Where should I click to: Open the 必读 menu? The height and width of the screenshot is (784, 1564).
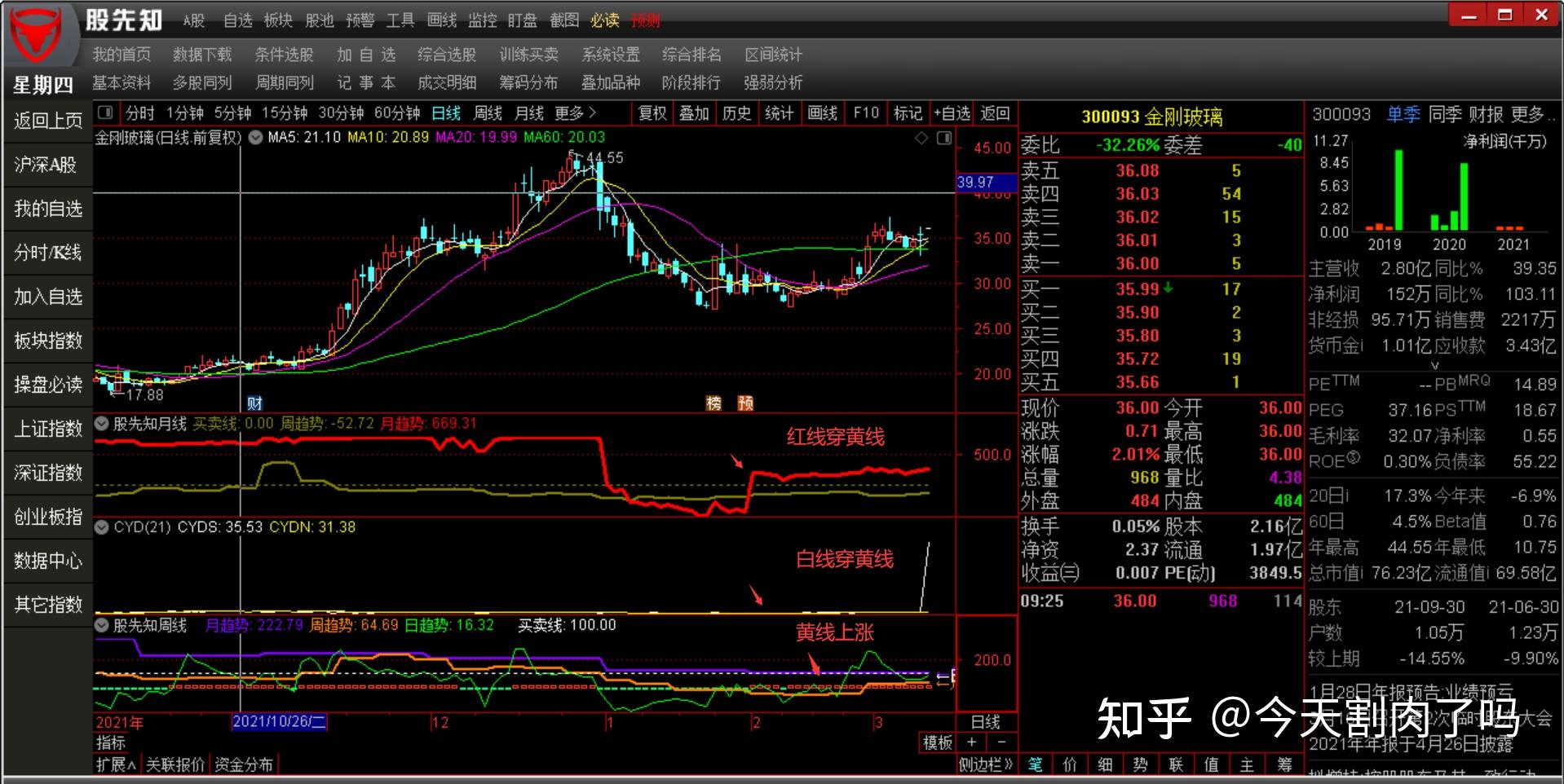coord(605,20)
